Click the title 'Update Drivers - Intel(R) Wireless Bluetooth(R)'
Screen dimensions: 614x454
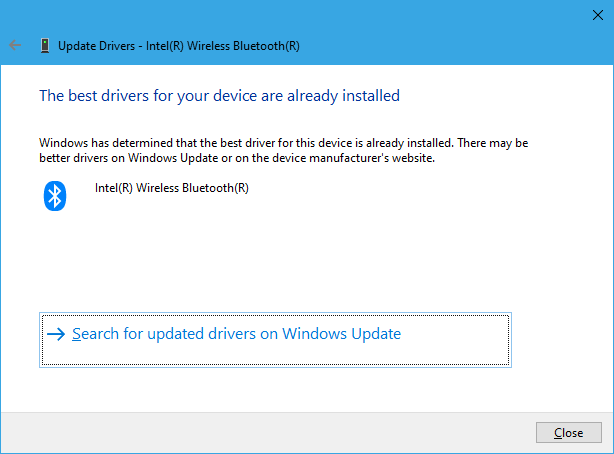pyautogui.click(x=179, y=46)
